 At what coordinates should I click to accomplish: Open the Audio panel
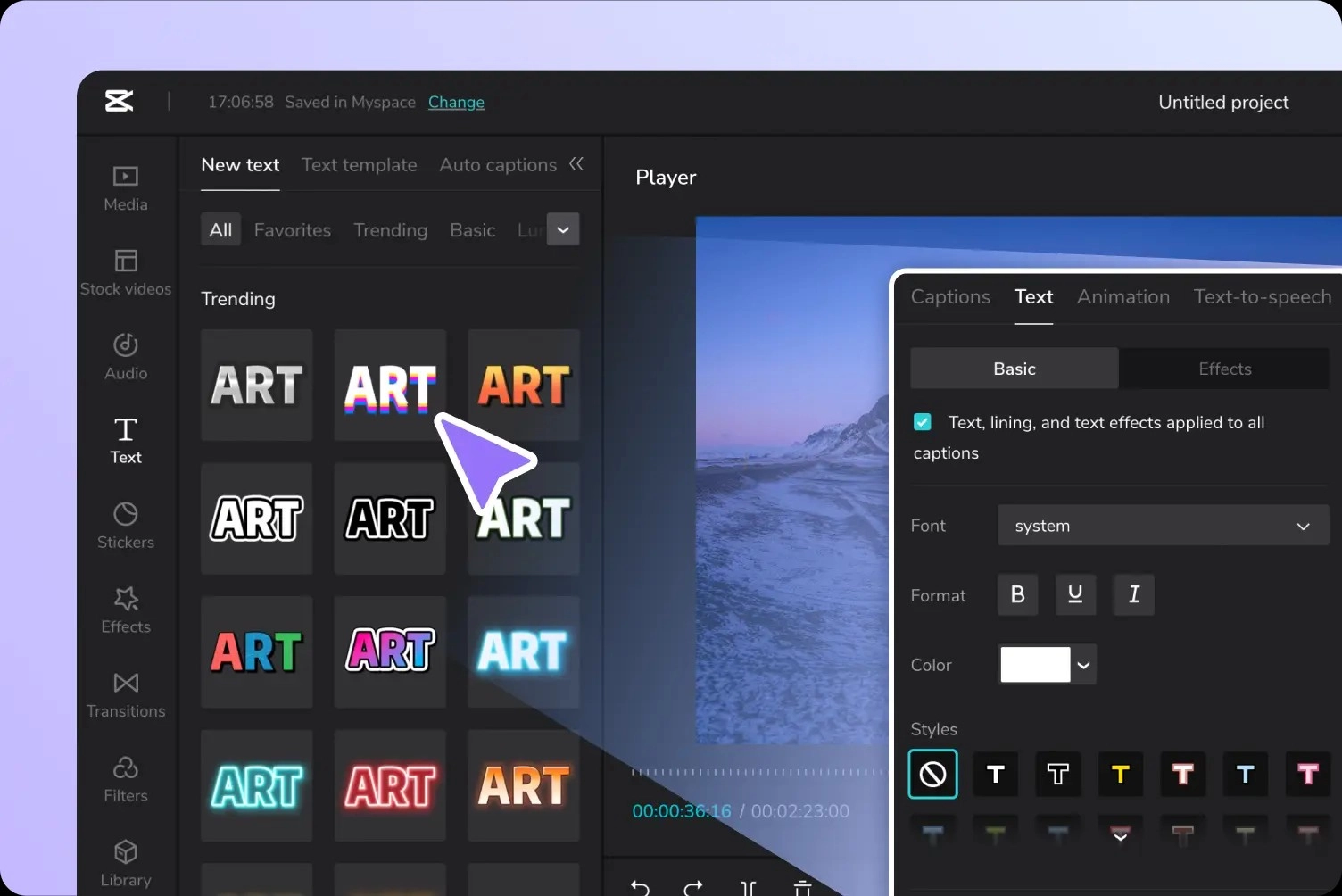coord(126,356)
